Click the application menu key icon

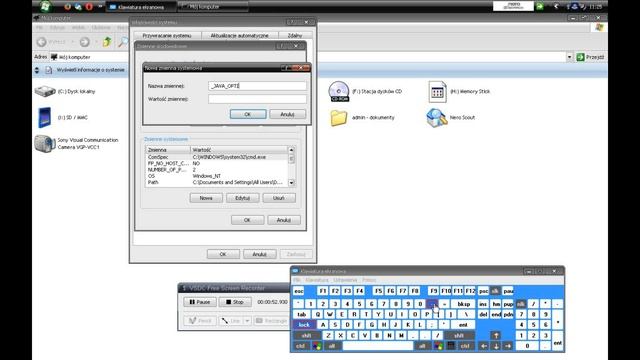click(x=451, y=346)
